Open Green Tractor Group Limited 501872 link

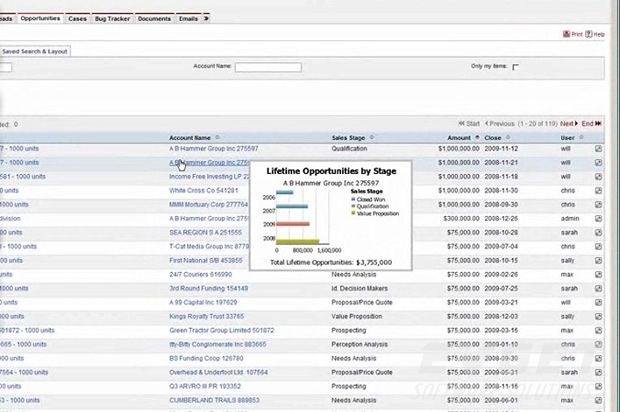click(x=221, y=330)
